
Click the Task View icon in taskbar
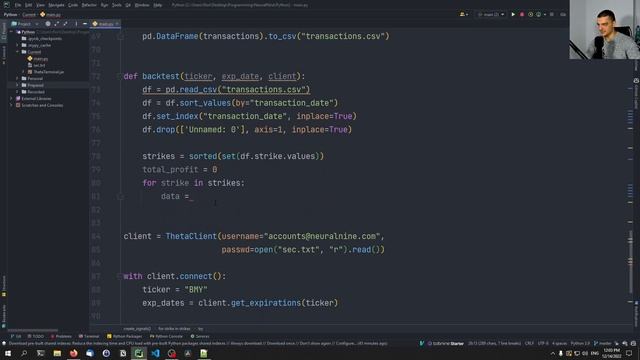(40, 353)
